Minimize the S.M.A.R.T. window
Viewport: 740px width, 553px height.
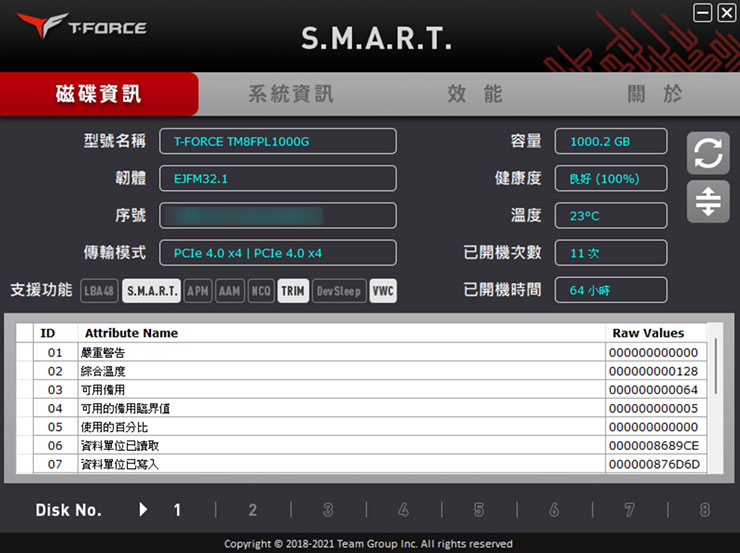coord(702,13)
